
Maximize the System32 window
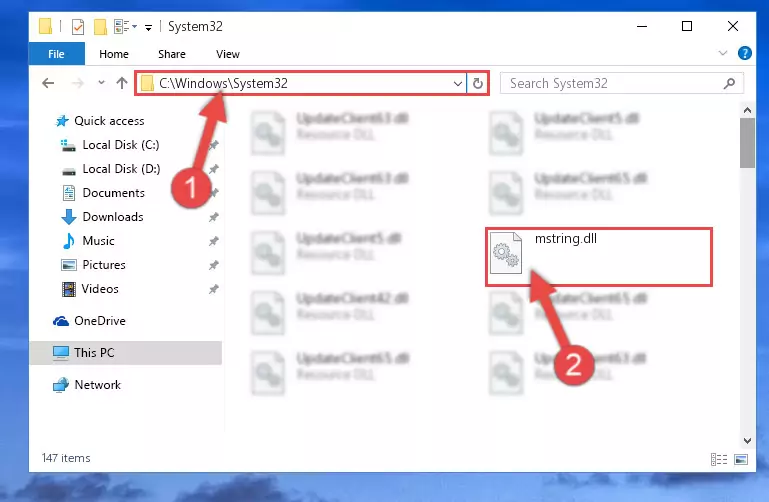point(687,26)
